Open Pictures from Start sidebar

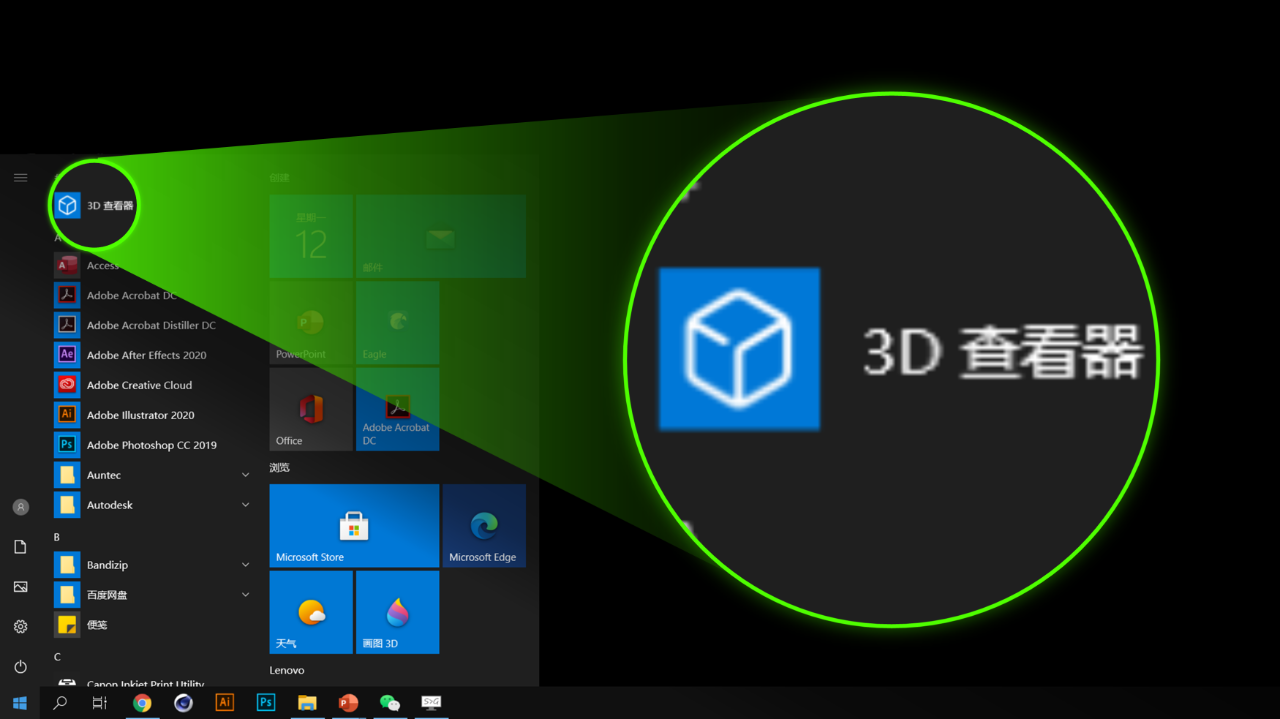pyautogui.click(x=20, y=587)
